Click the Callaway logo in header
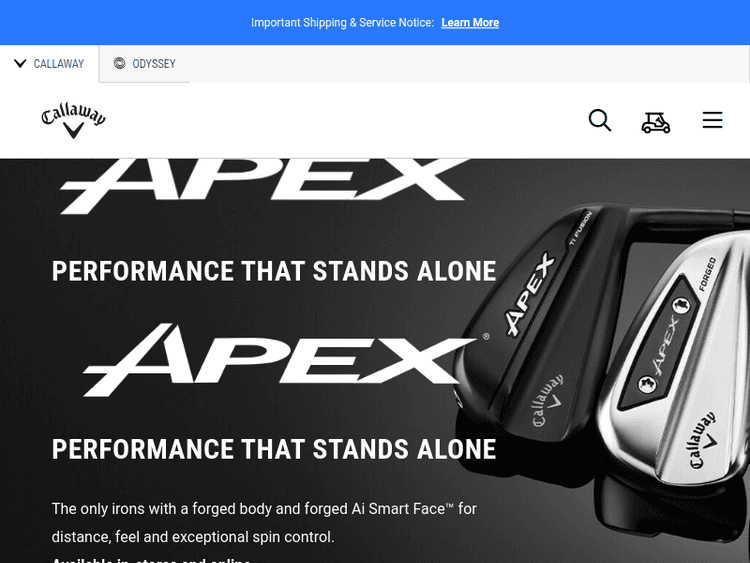The image size is (750, 563). point(74,120)
